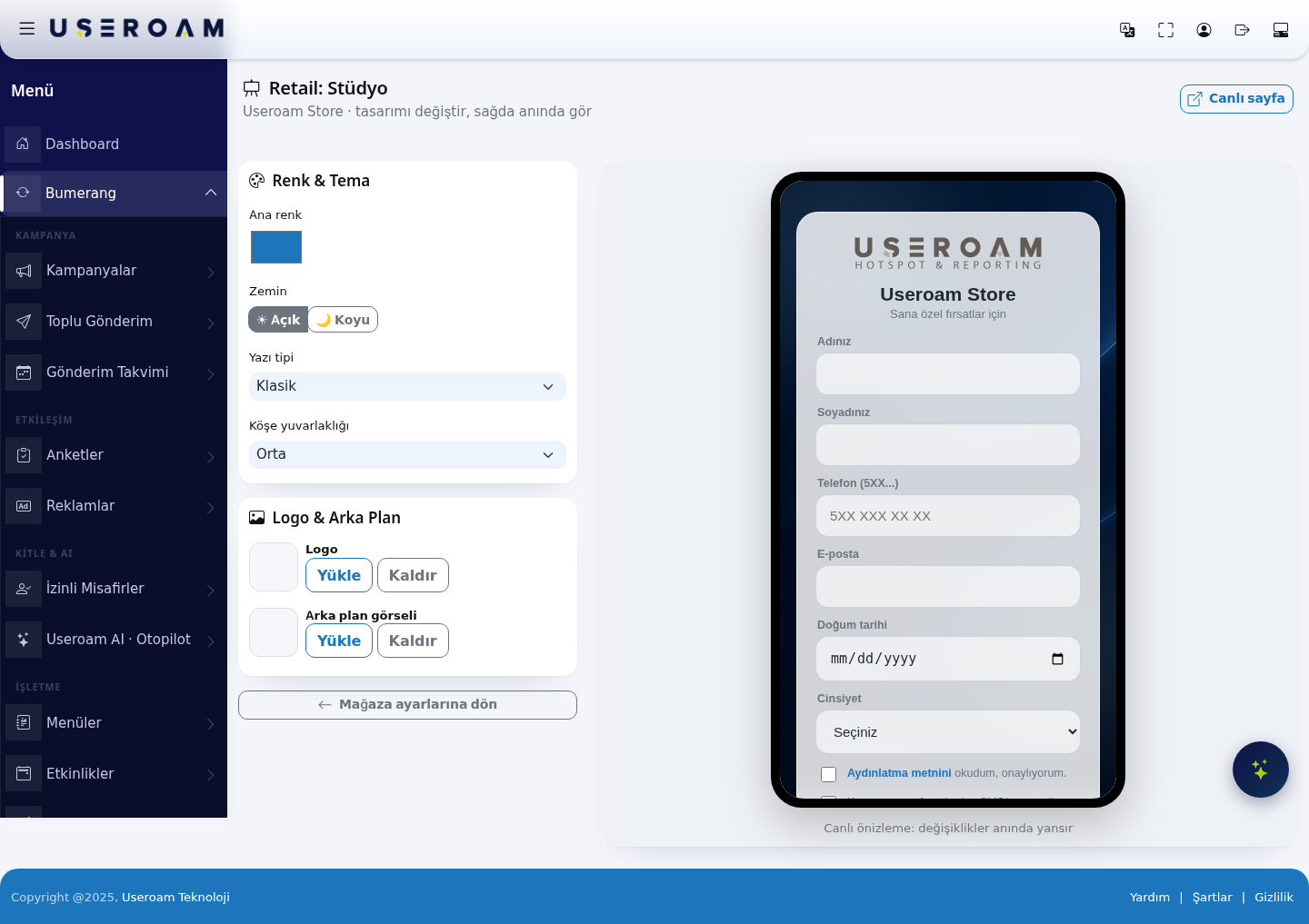Click Kaldır button for Logo

coord(413,575)
